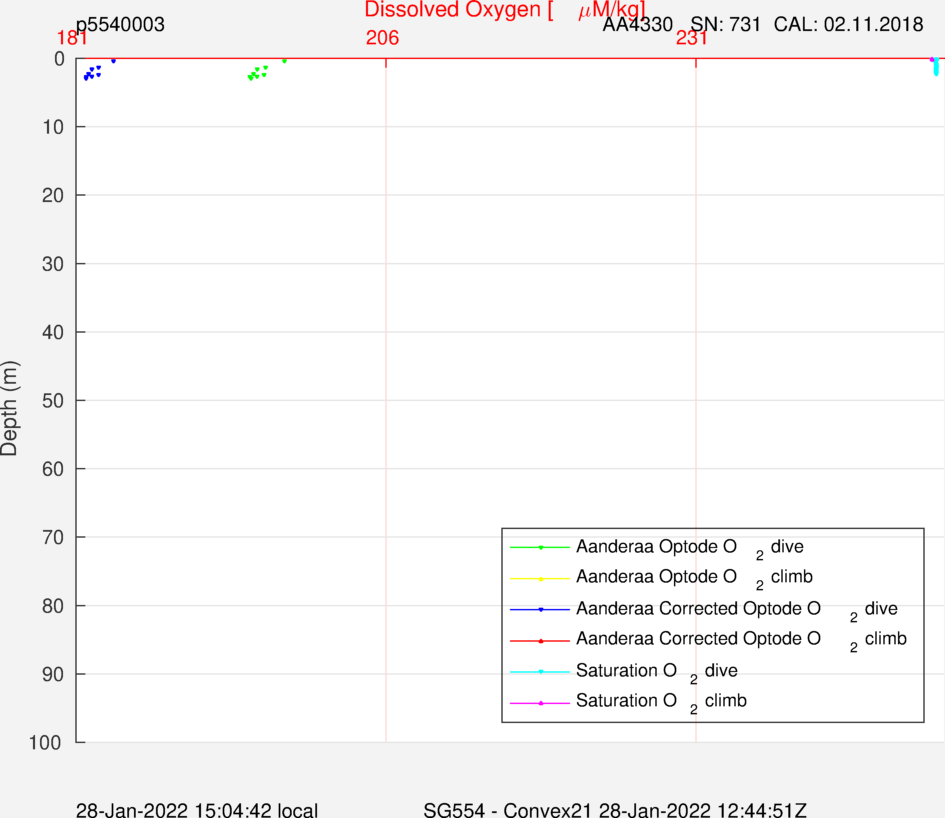Click the red '206' axis tick label

[x=382, y=38]
